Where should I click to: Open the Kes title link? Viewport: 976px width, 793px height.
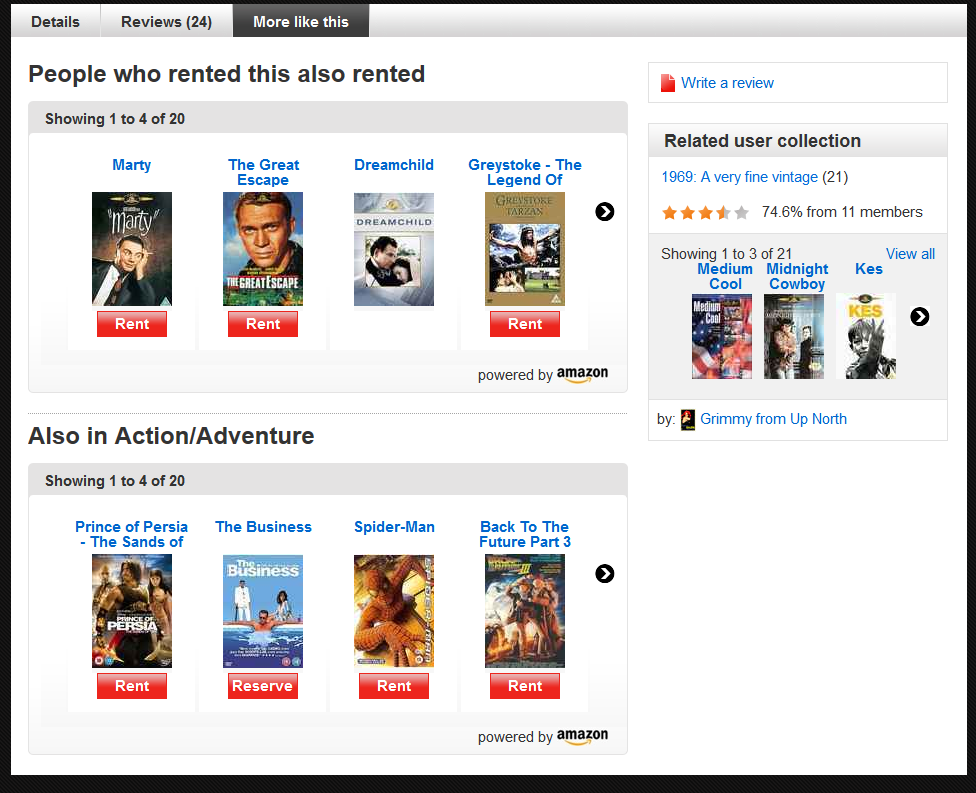click(x=869, y=269)
